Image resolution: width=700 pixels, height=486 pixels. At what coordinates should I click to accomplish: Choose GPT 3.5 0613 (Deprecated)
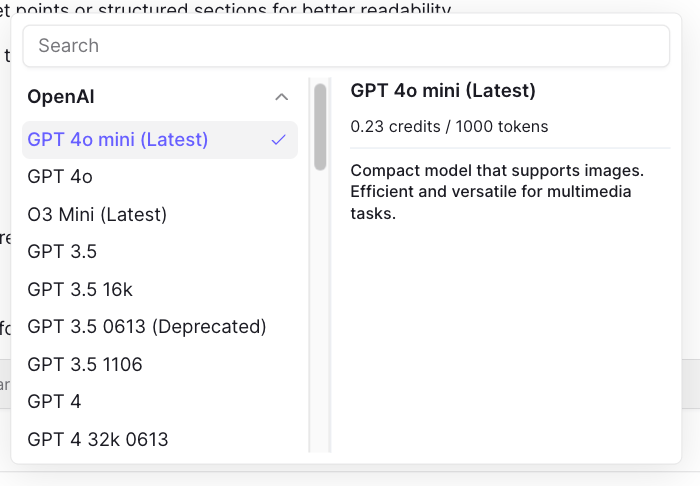160,327
